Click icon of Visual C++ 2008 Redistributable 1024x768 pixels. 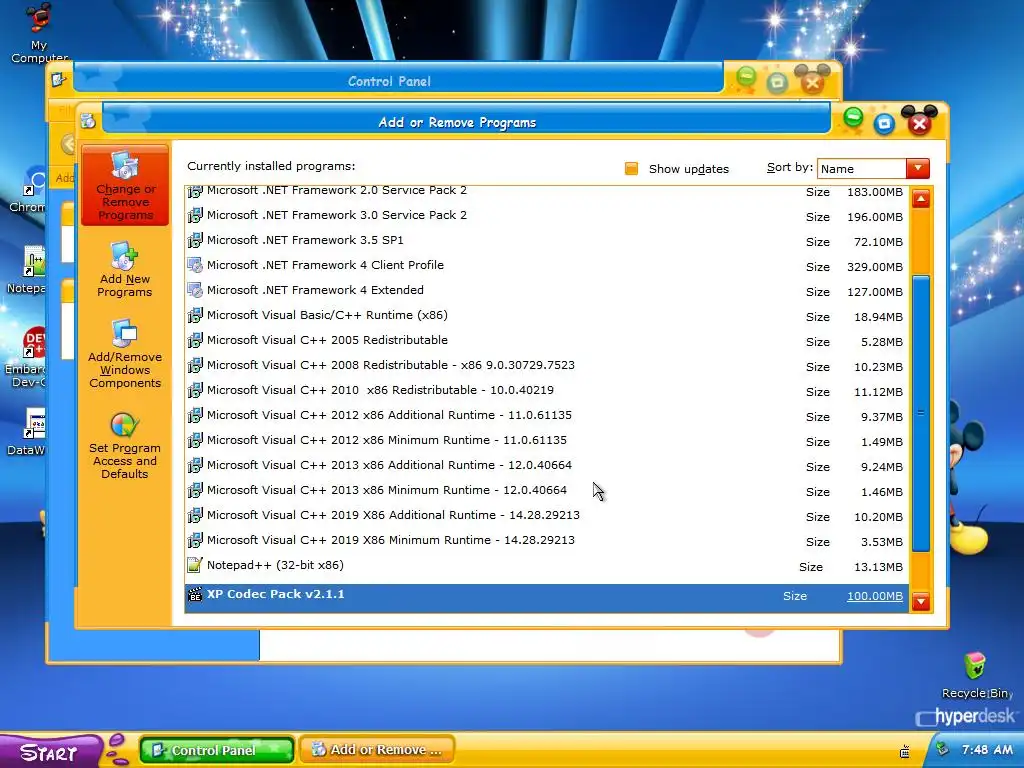click(195, 365)
